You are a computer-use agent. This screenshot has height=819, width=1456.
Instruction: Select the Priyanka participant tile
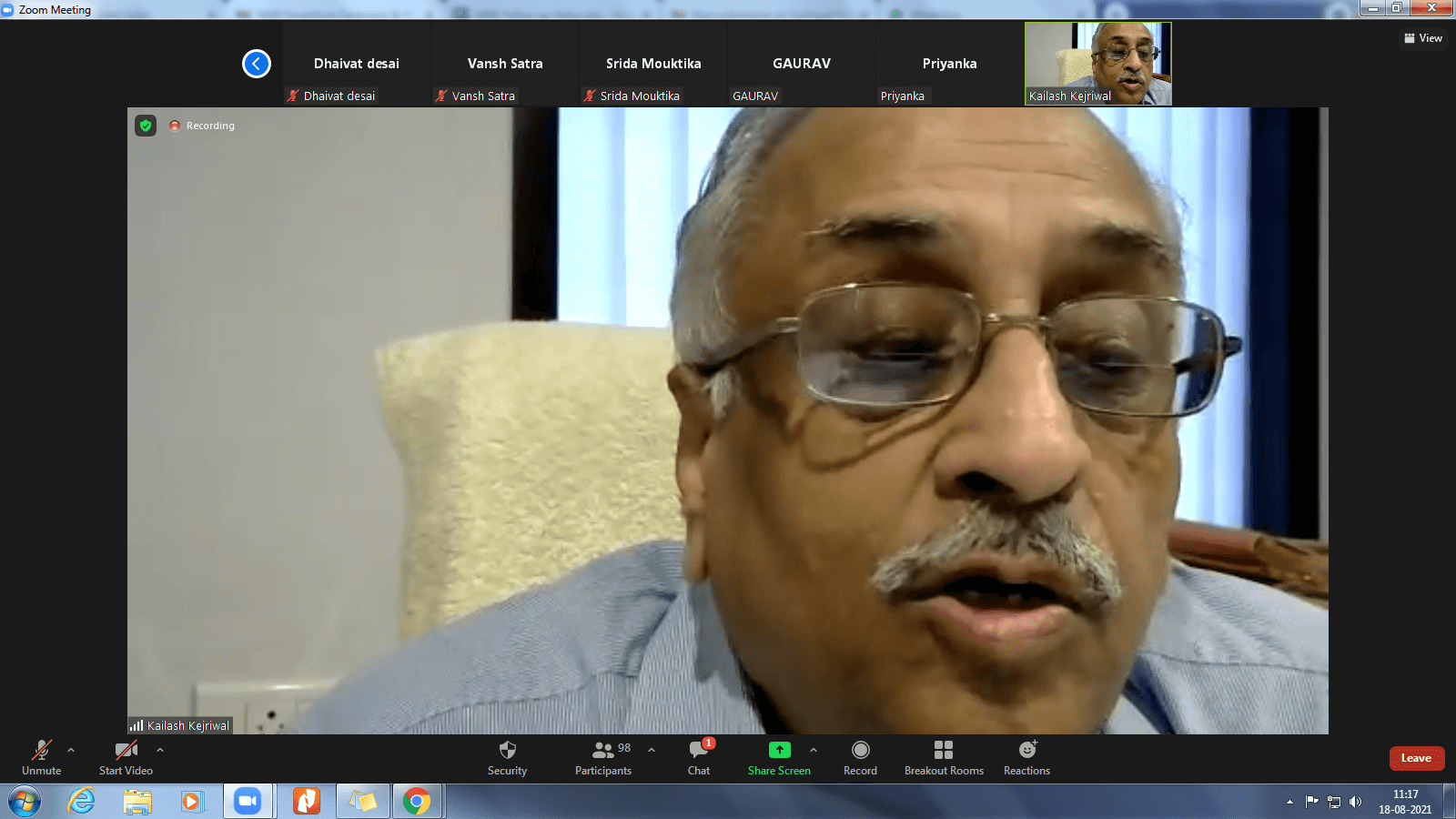(x=949, y=64)
